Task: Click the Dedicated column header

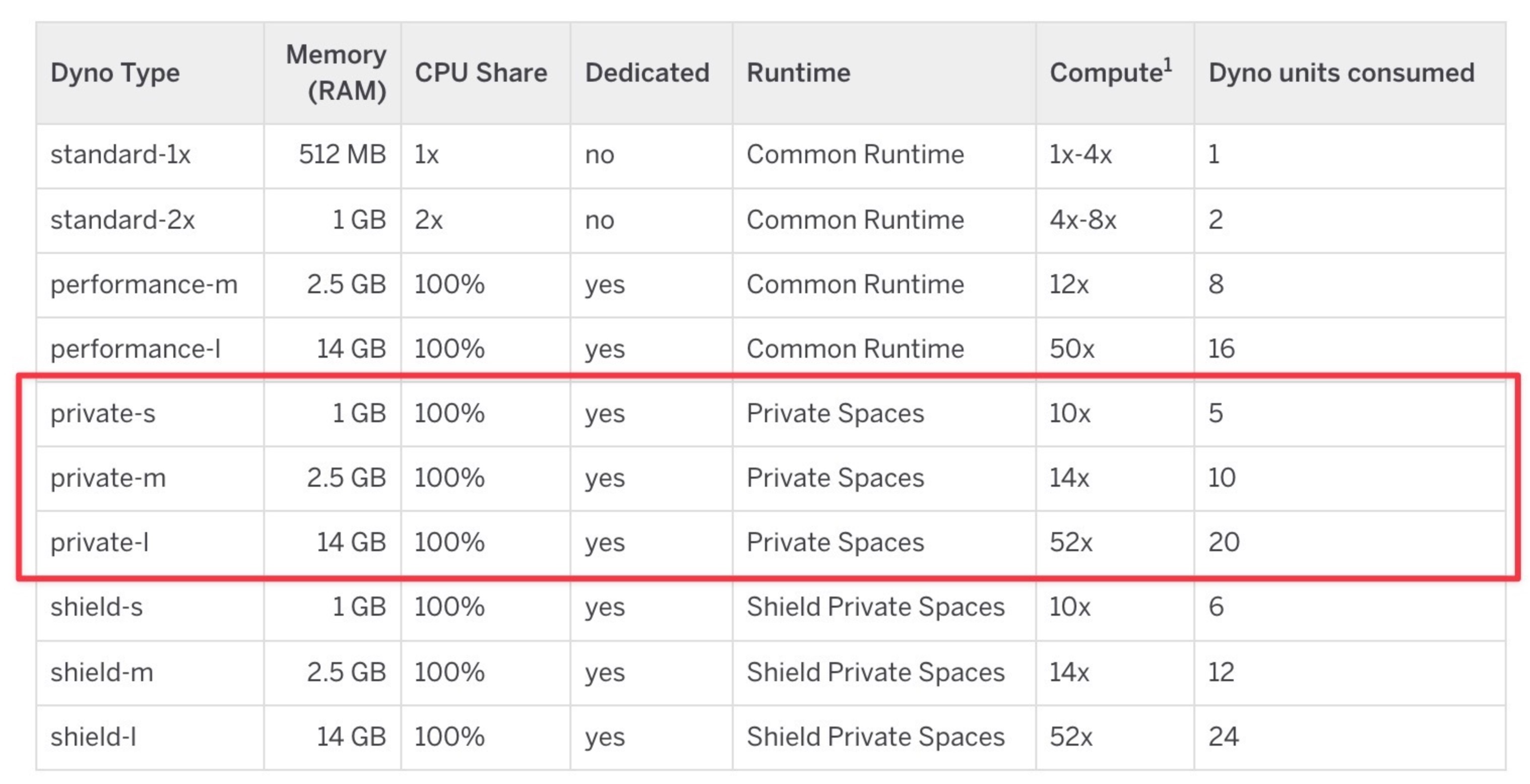Action: (x=647, y=73)
